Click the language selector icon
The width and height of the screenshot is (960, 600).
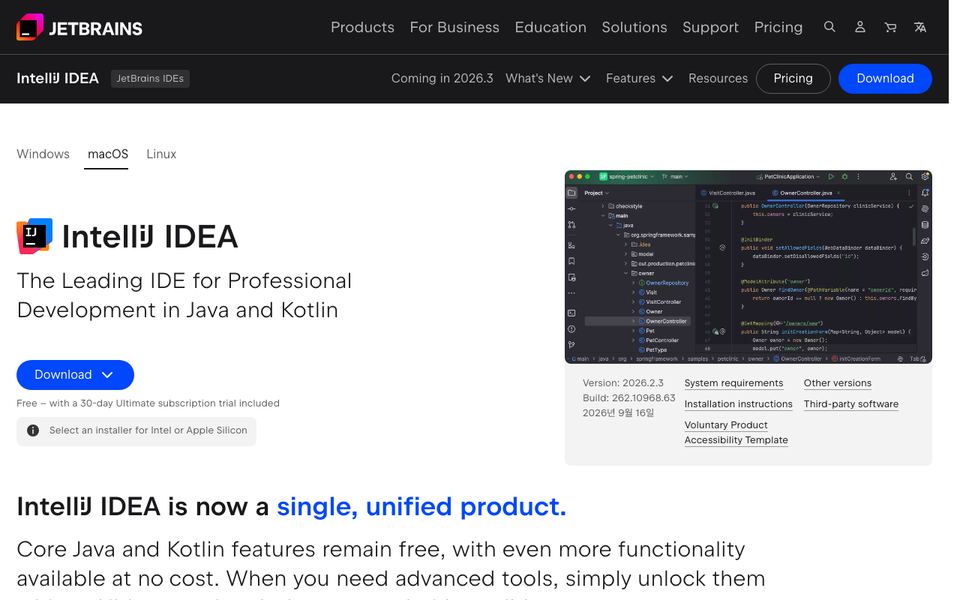click(x=920, y=27)
